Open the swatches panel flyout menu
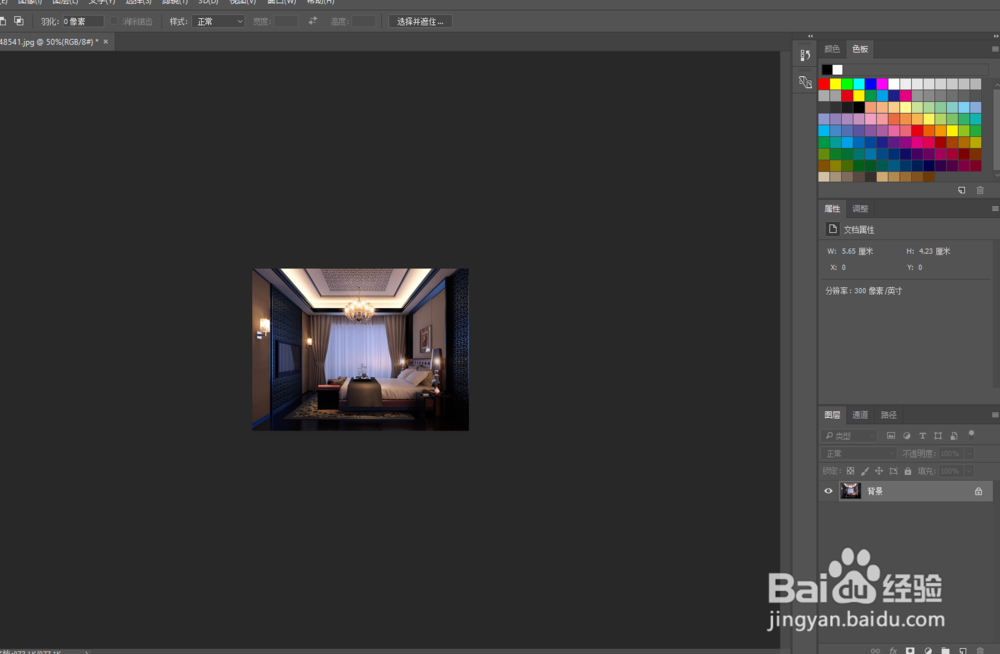Viewport: 1000px width, 654px height. (995, 48)
